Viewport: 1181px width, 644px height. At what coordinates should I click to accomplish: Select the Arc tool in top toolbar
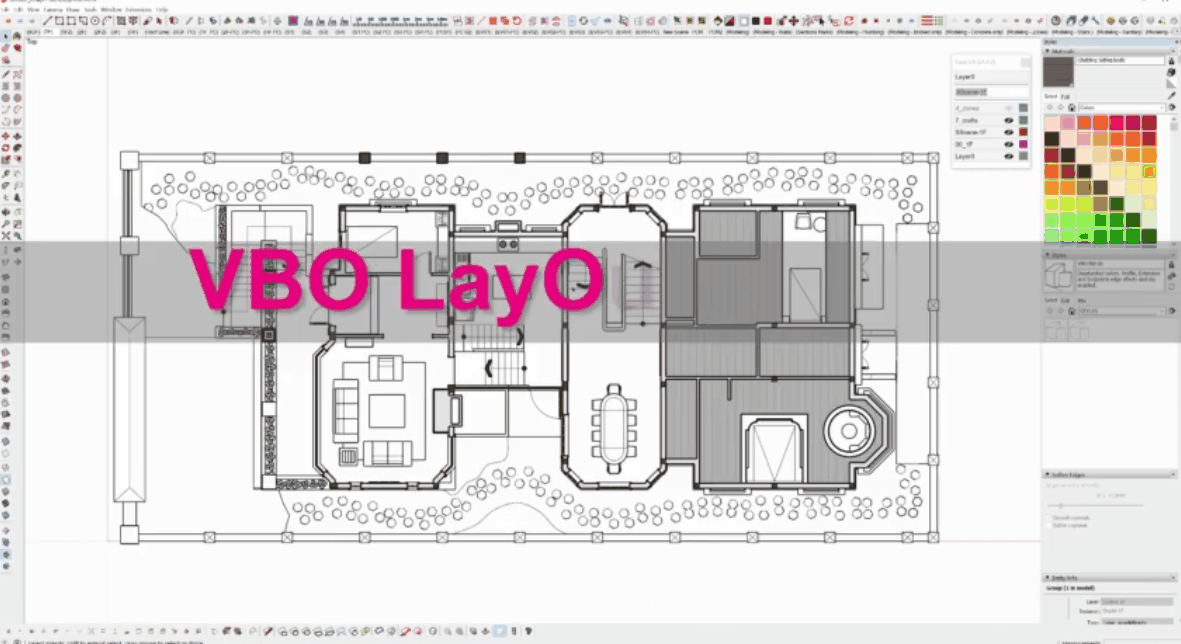point(107,20)
